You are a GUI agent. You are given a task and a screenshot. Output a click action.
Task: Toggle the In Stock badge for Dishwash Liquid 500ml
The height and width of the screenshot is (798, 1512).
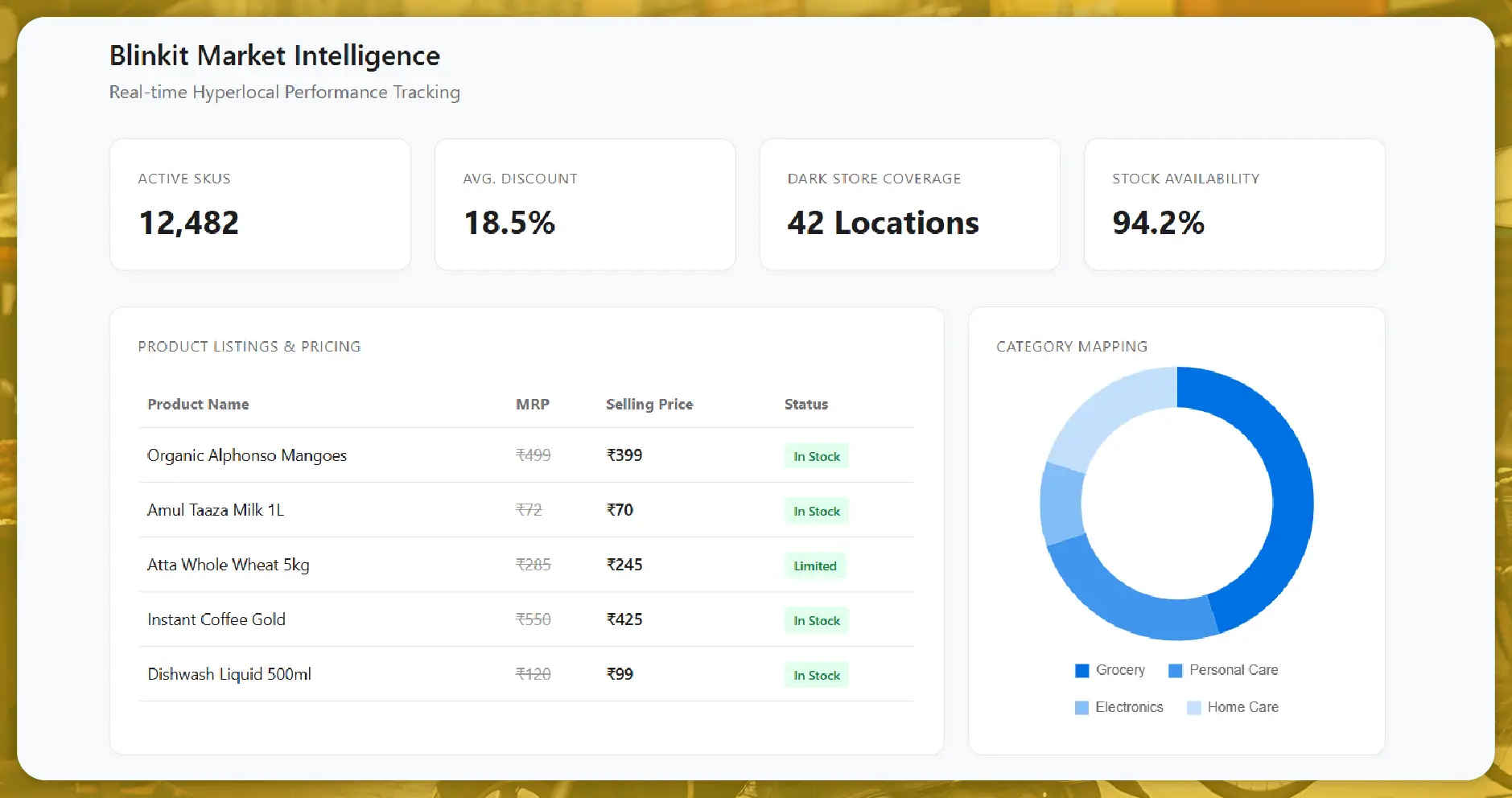[816, 675]
